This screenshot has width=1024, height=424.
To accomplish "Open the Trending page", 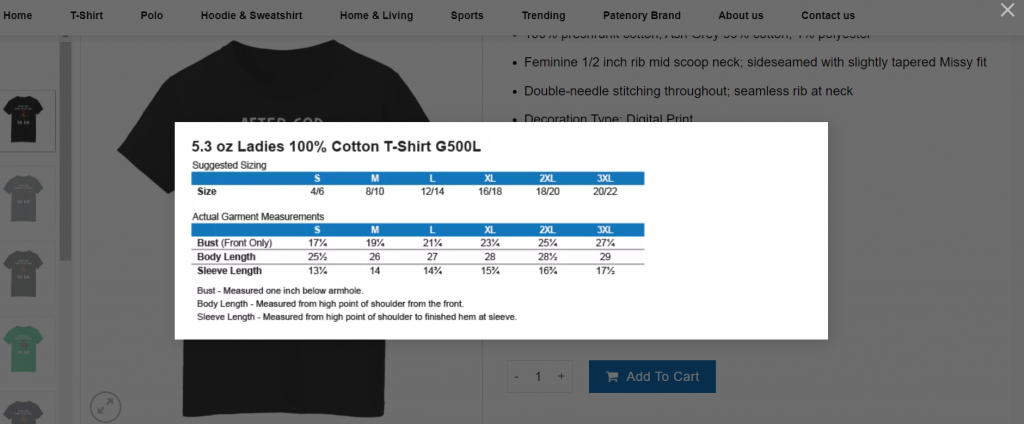I will coord(543,16).
